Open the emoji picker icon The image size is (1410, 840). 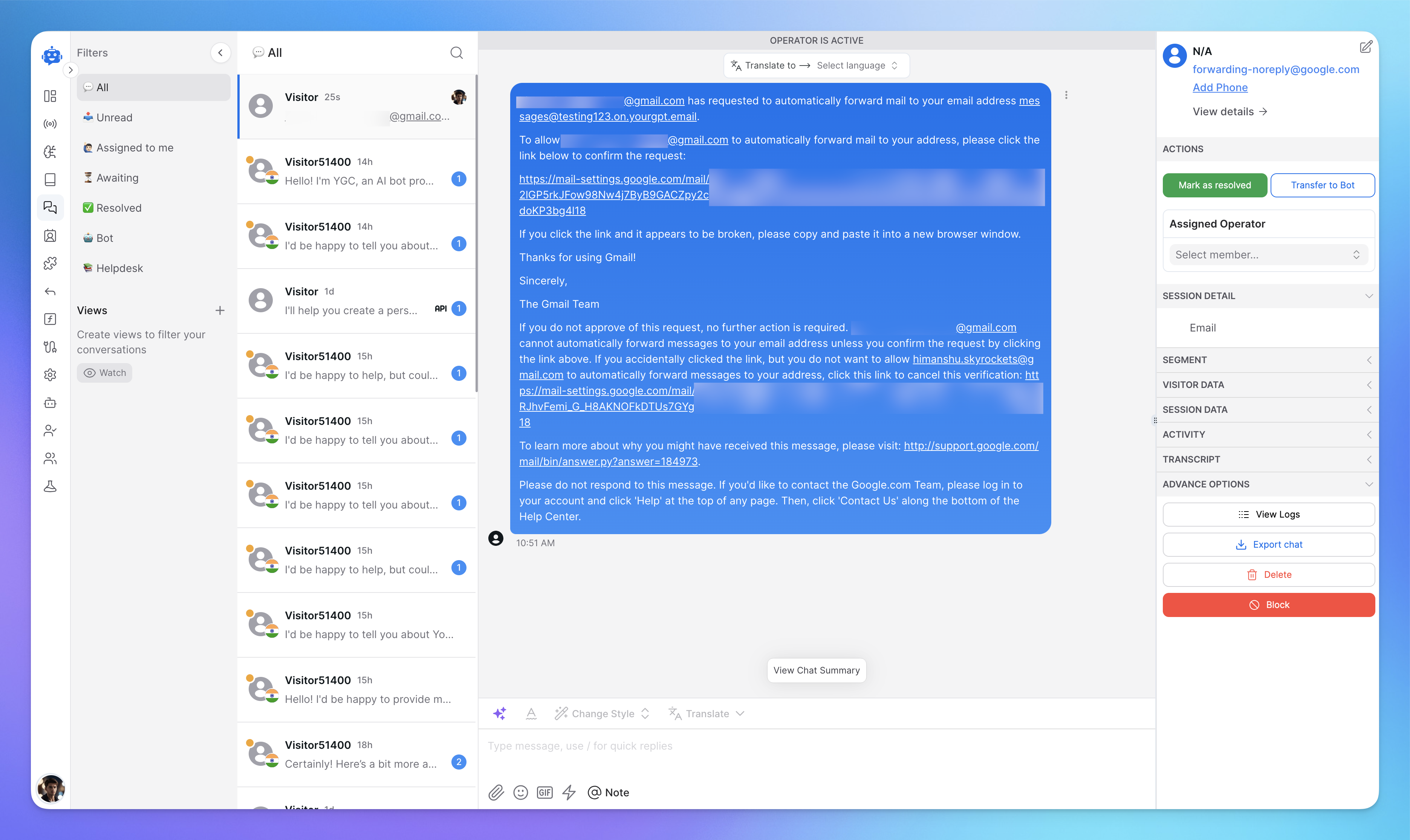tap(521, 793)
